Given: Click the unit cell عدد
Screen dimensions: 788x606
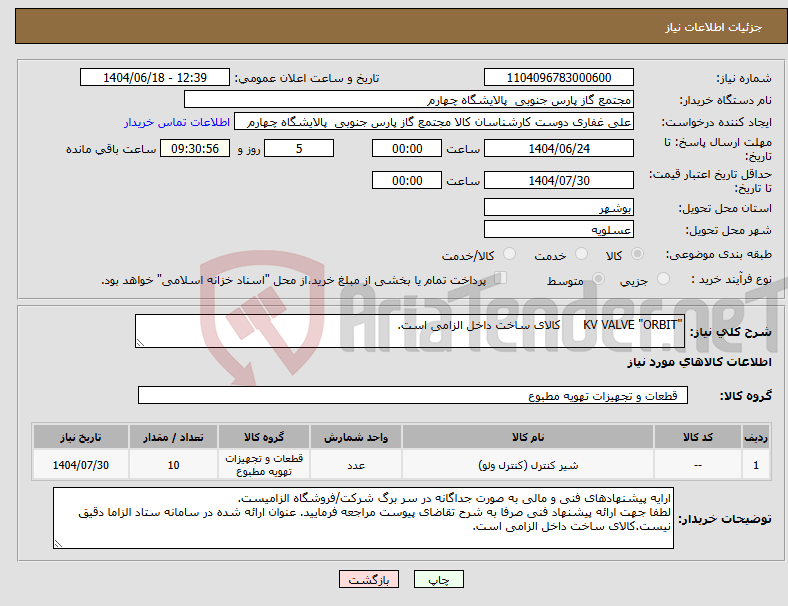Looking at the screenshot, I should (356, 465).
